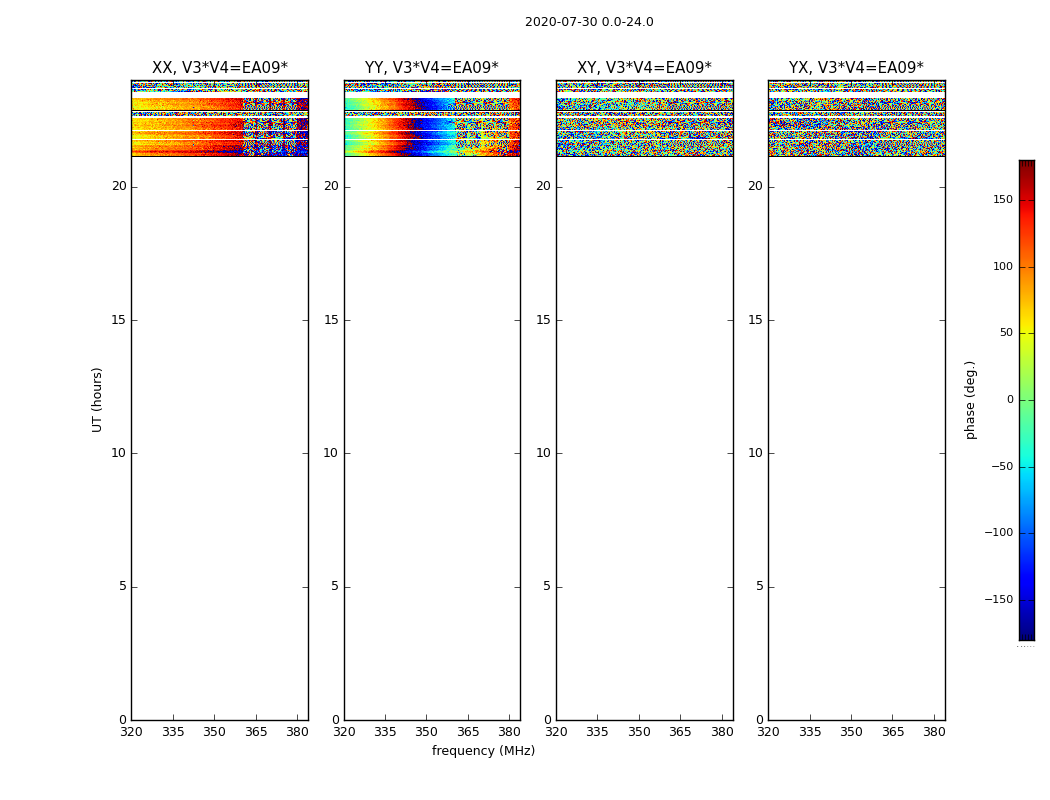The image size is (1050, 800).
Task: Click the UT (hours) axis label
Action: [x=97, y=400]
